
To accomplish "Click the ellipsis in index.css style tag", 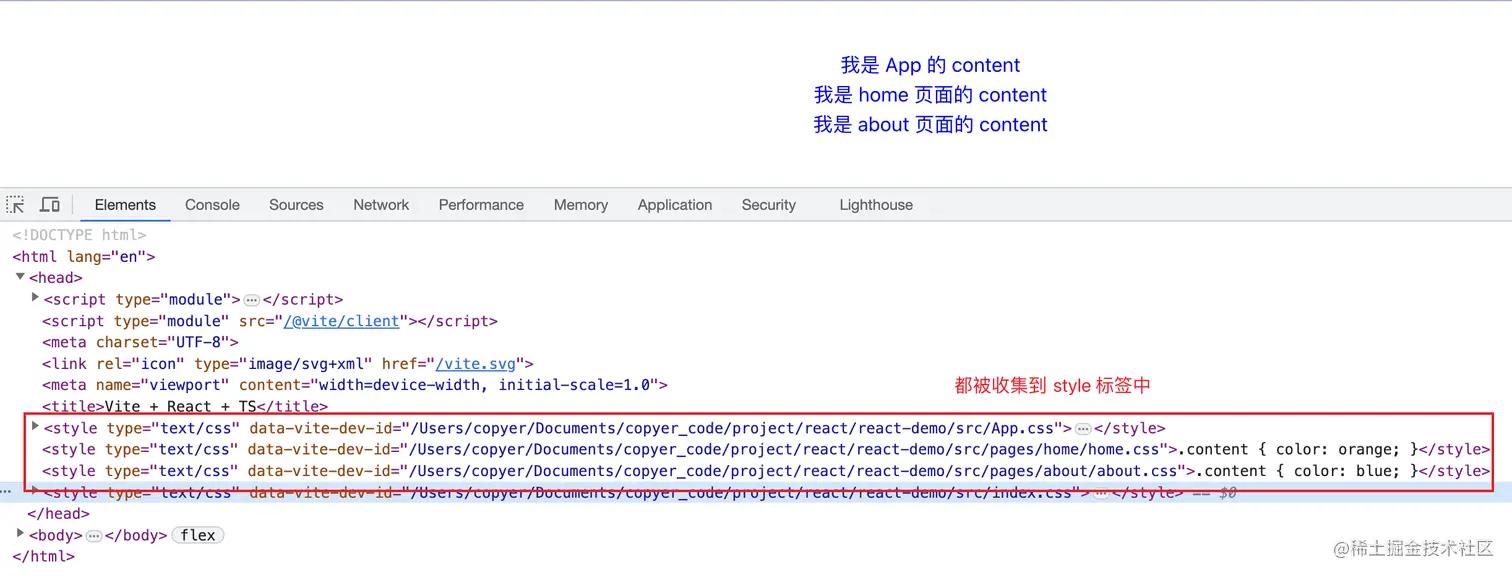I will (x=1100, y=493).
